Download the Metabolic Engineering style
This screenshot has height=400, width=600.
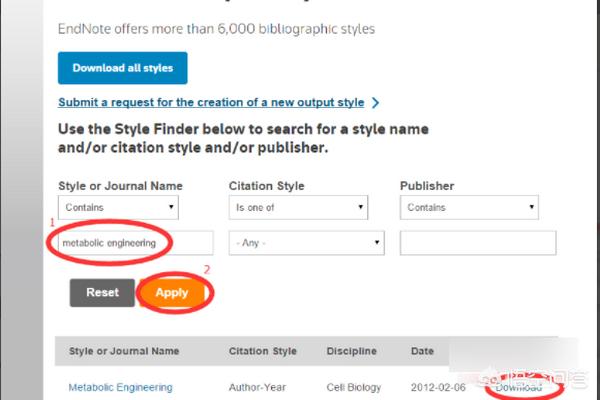click(x=519, y=387)
